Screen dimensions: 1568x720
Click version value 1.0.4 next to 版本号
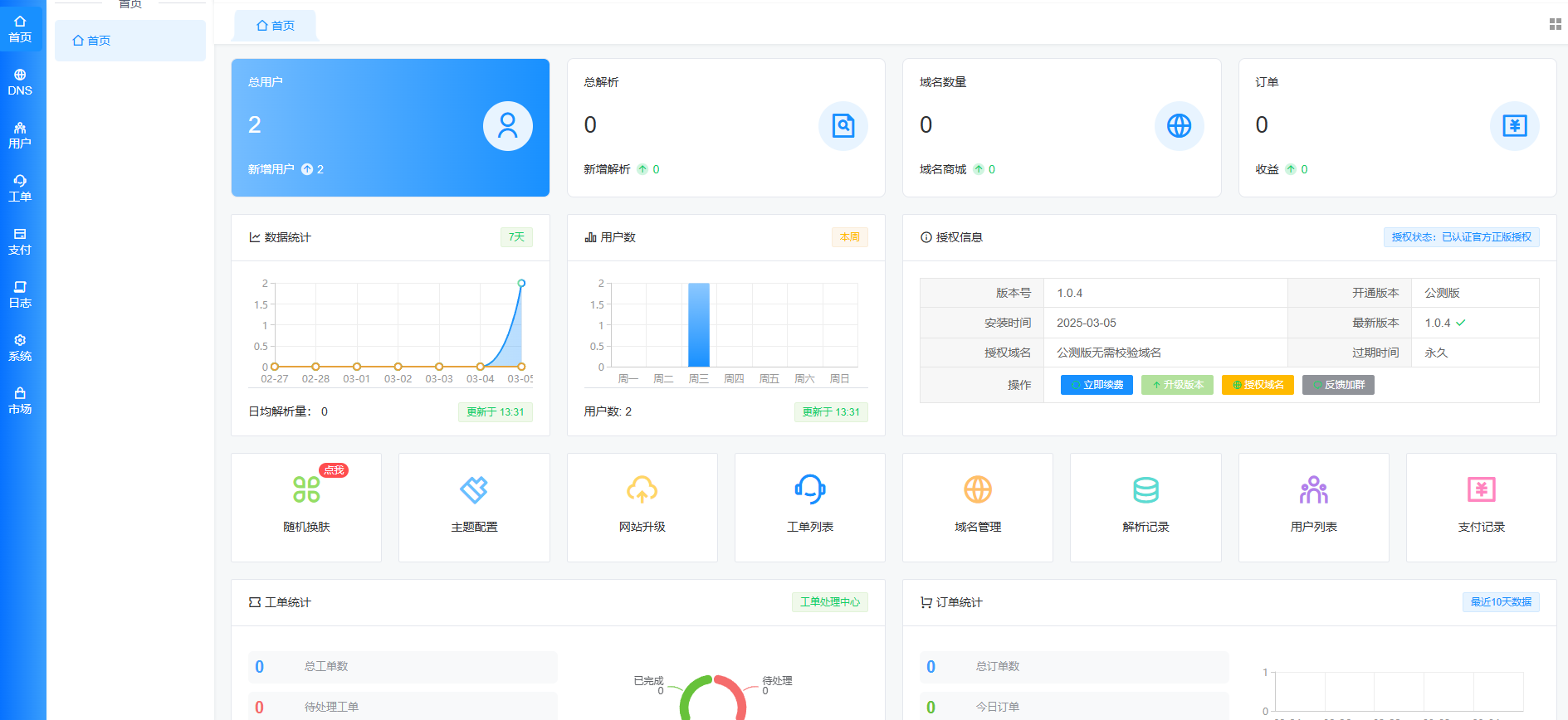[1069, 293]
